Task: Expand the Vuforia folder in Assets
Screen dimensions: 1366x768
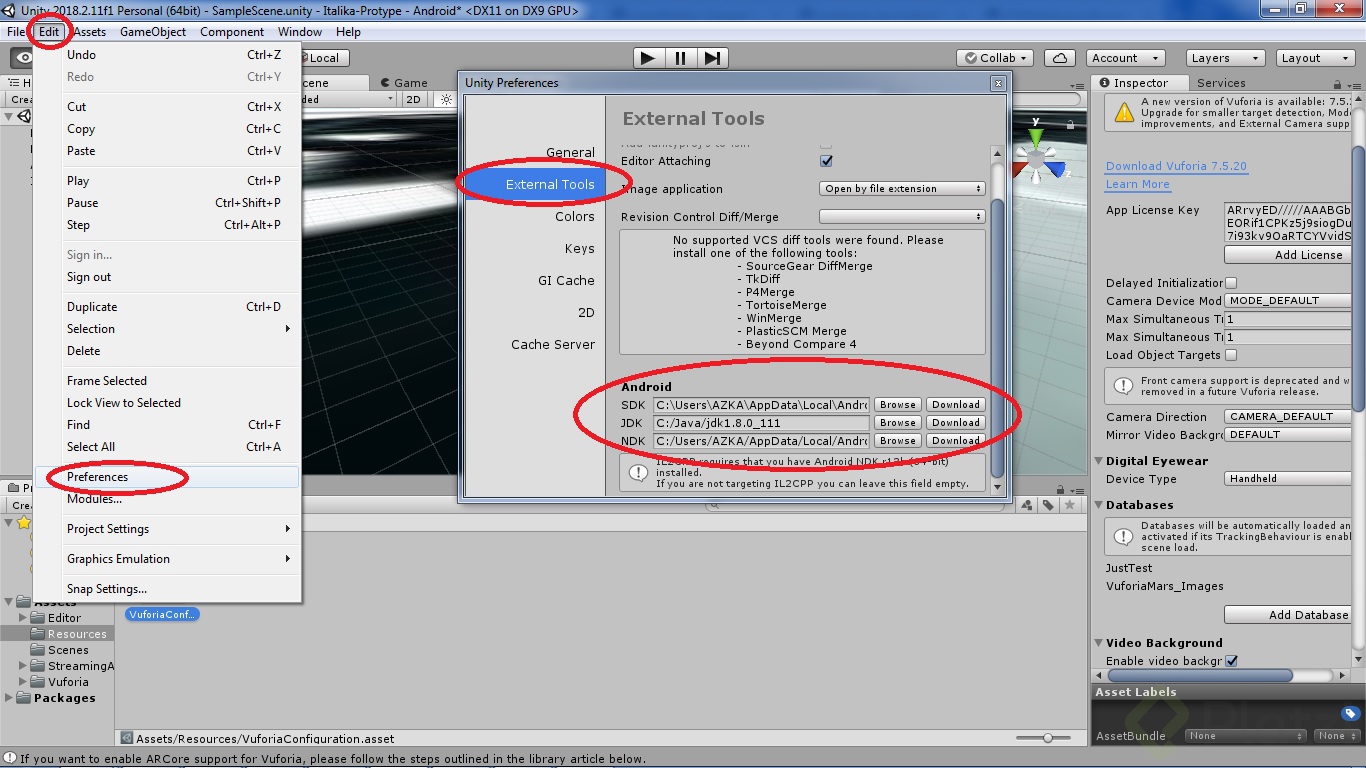Action: click(24, 682)
